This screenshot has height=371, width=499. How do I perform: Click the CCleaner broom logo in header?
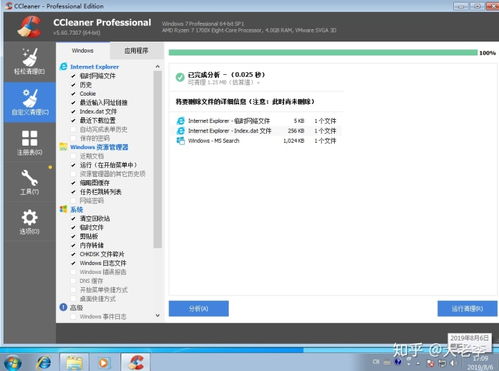[29, 27]
